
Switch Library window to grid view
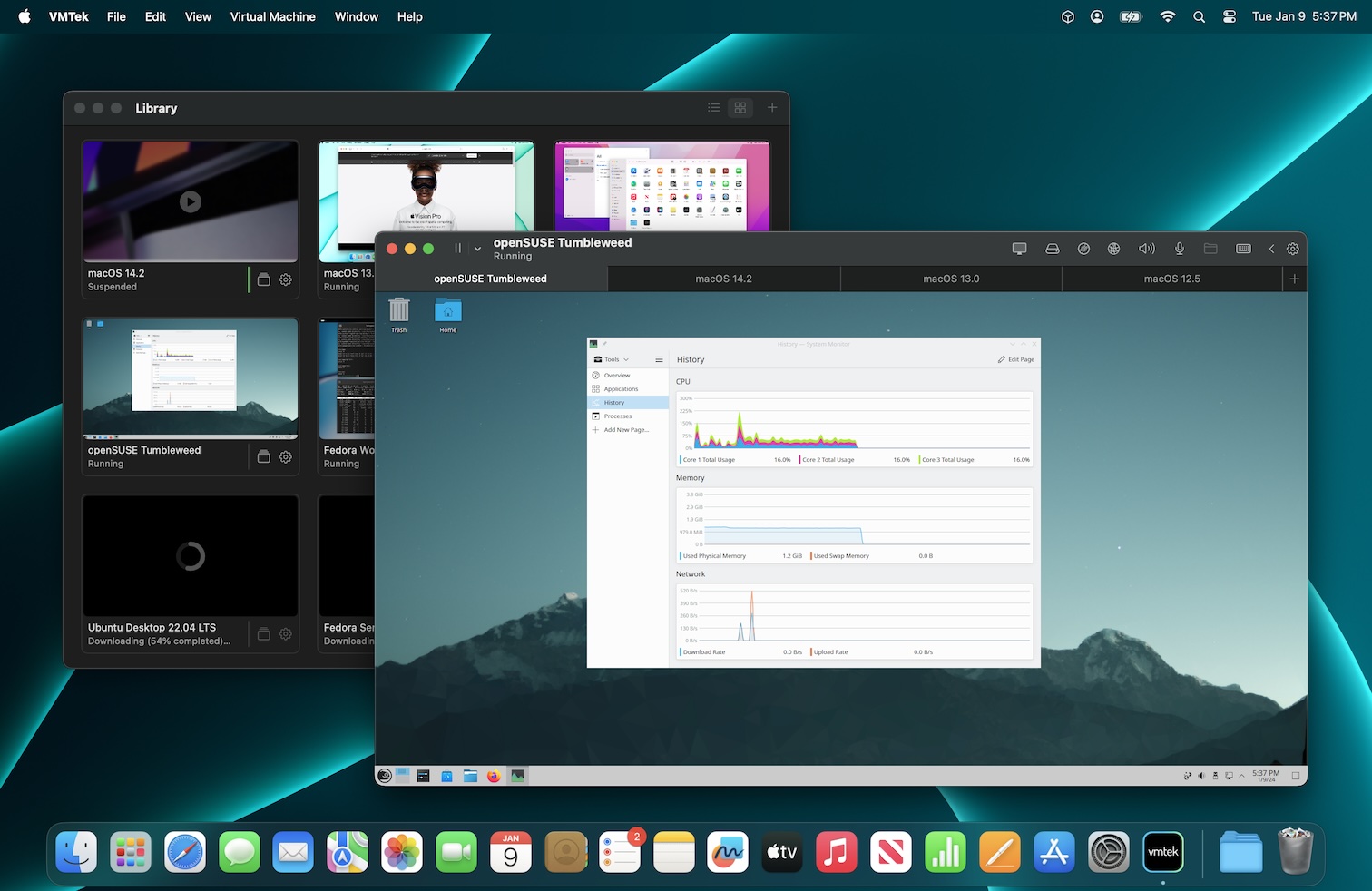[740, 108]
